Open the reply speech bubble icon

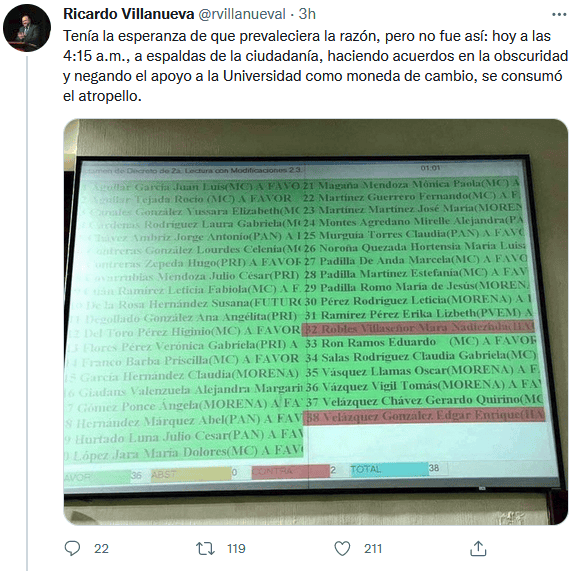point(72,548)
